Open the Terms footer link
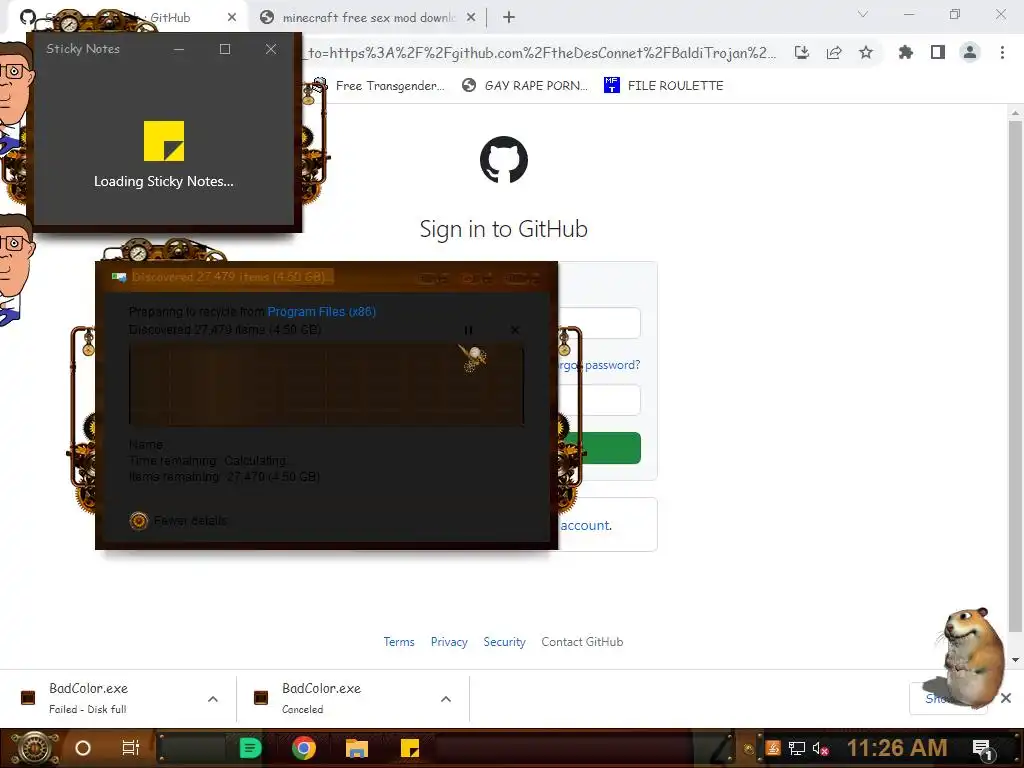Image resolution: width=1024 pixels, height=768 pixels. 399,642
